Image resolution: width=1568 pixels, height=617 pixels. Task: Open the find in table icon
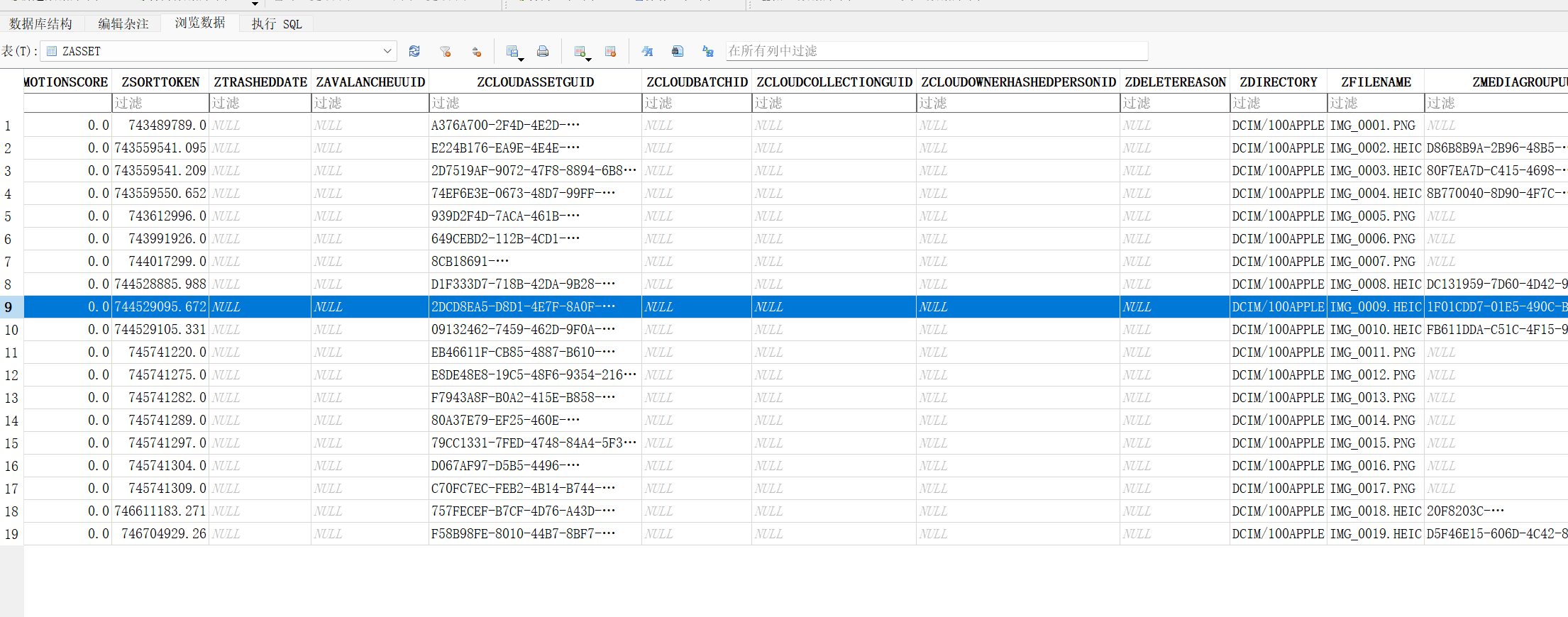(x=678, y=51)
